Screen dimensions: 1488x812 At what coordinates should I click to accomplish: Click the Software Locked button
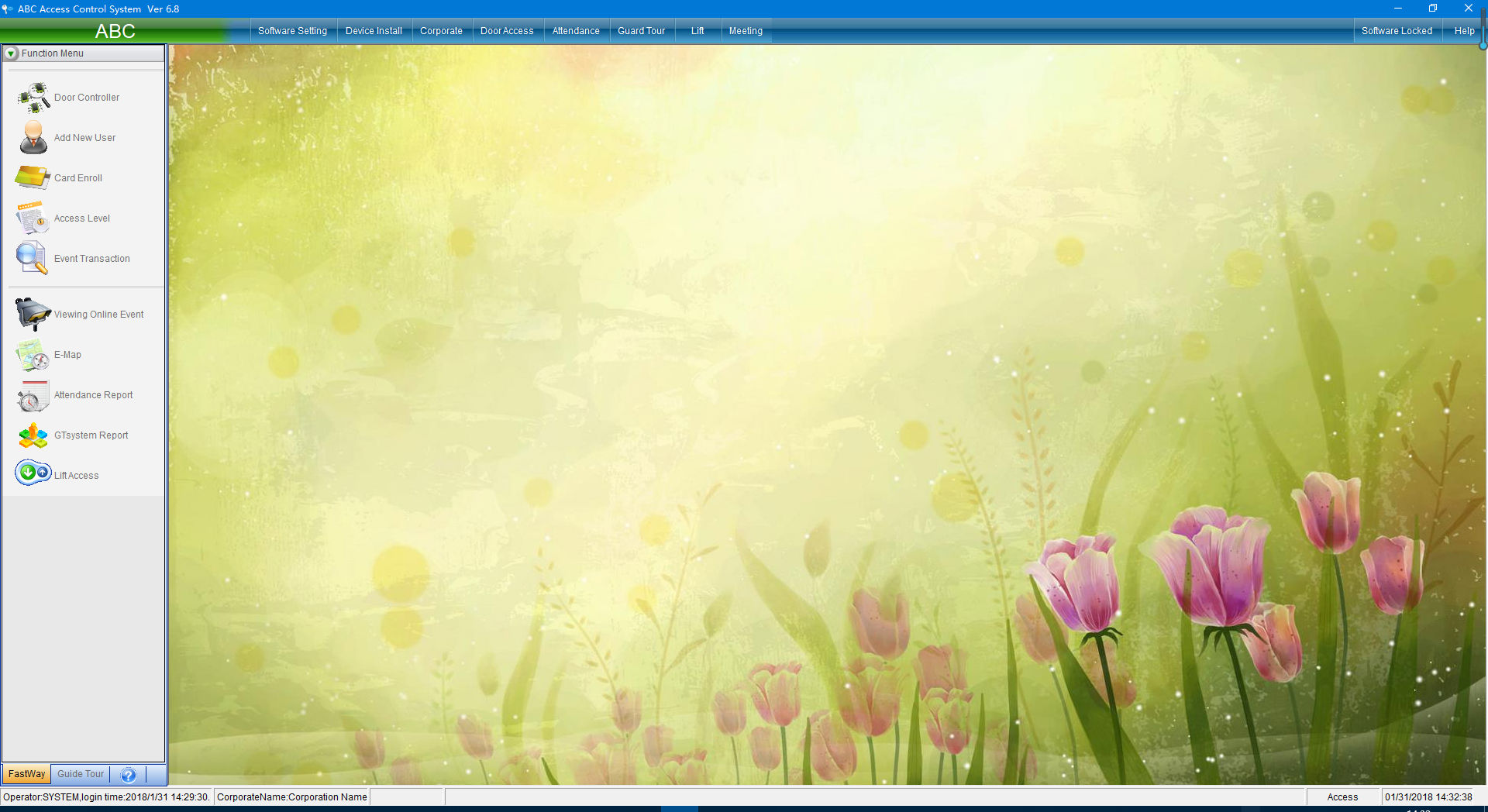(1397, 31)
